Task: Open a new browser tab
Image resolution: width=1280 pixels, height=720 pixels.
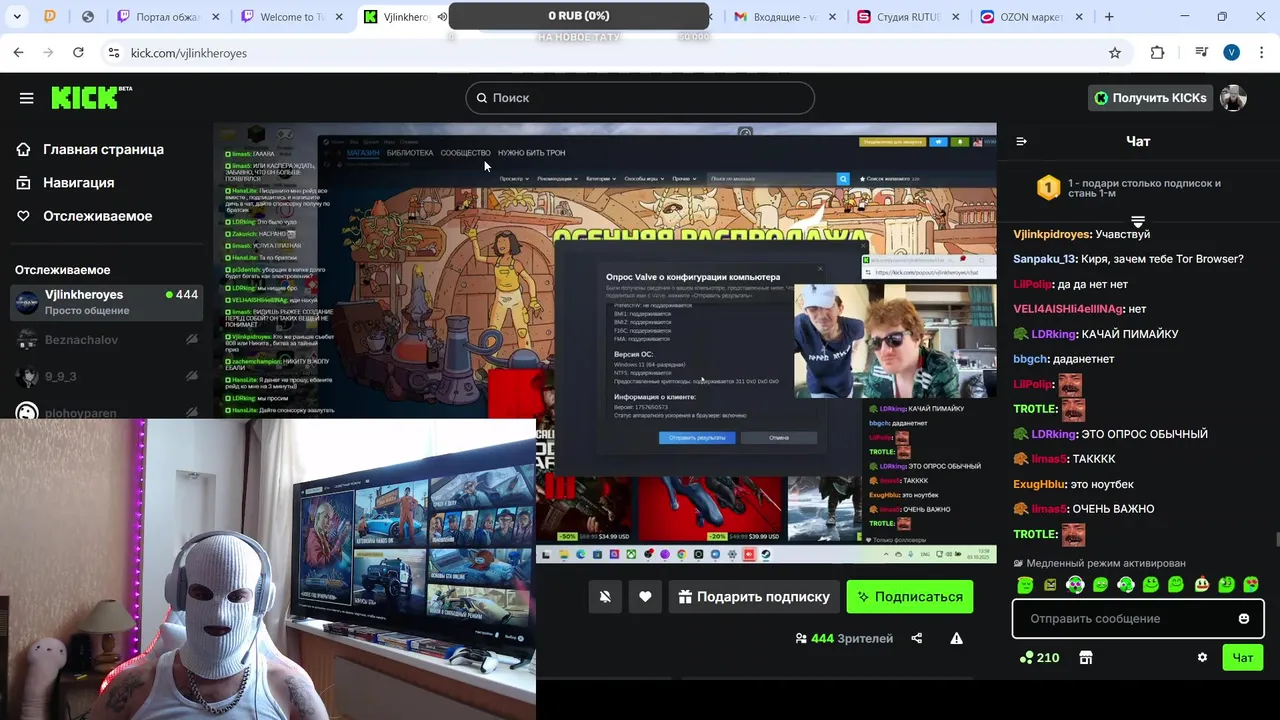Action: click(1109, 17)
